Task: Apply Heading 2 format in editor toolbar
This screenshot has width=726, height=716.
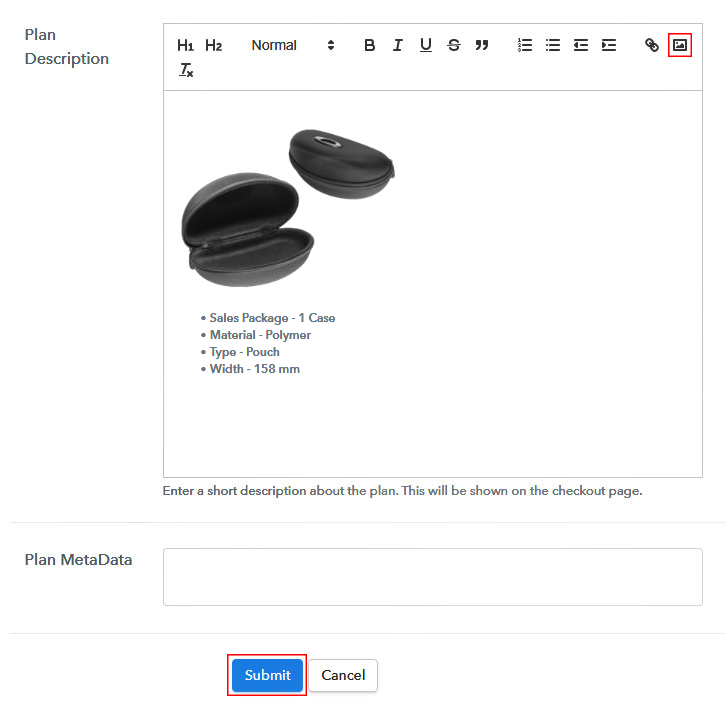Action: (x=213, y=45)
